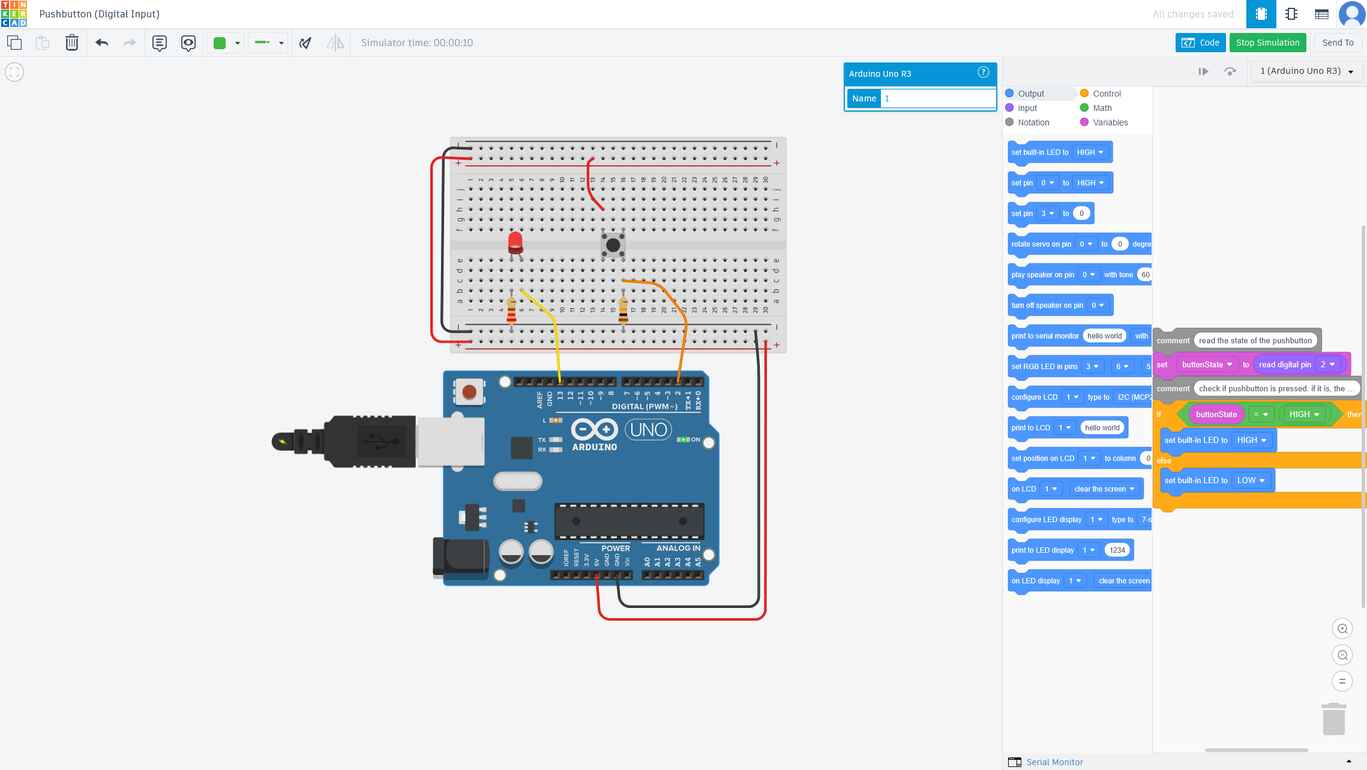Click the code editor trash can icon
Image resolution: width=1367 pixels, height=770 pixels.
coord(1333,719)
